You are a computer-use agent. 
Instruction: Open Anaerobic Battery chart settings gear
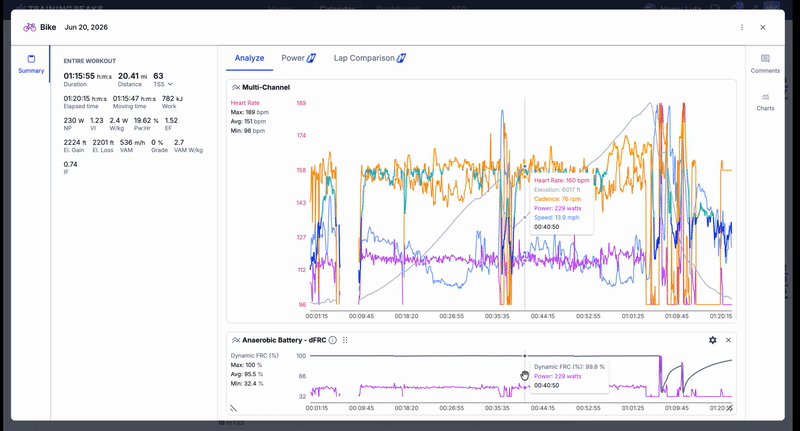pos(712,340)
